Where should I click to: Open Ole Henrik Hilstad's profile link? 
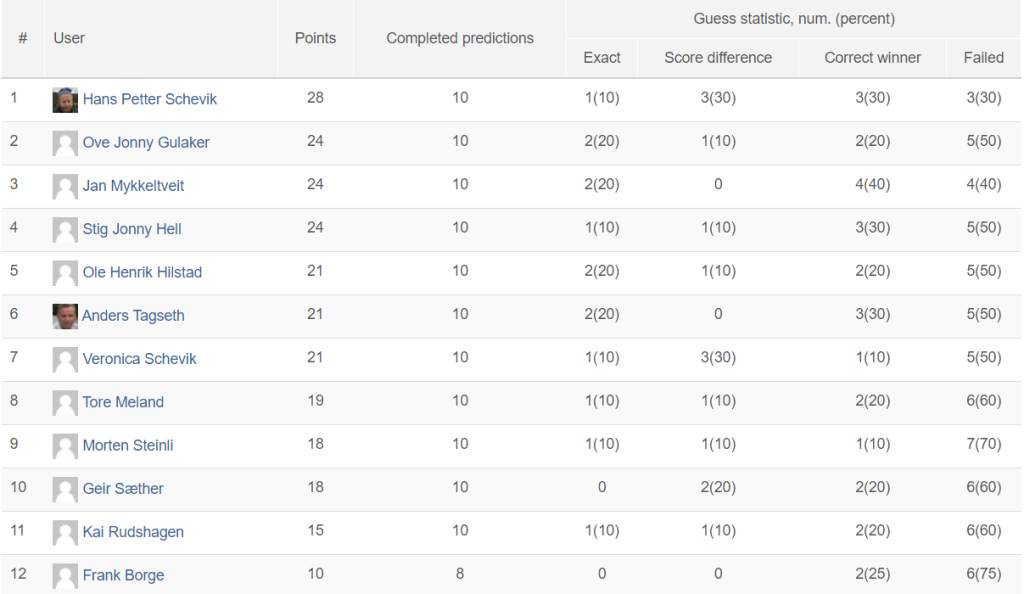point(142,272)
